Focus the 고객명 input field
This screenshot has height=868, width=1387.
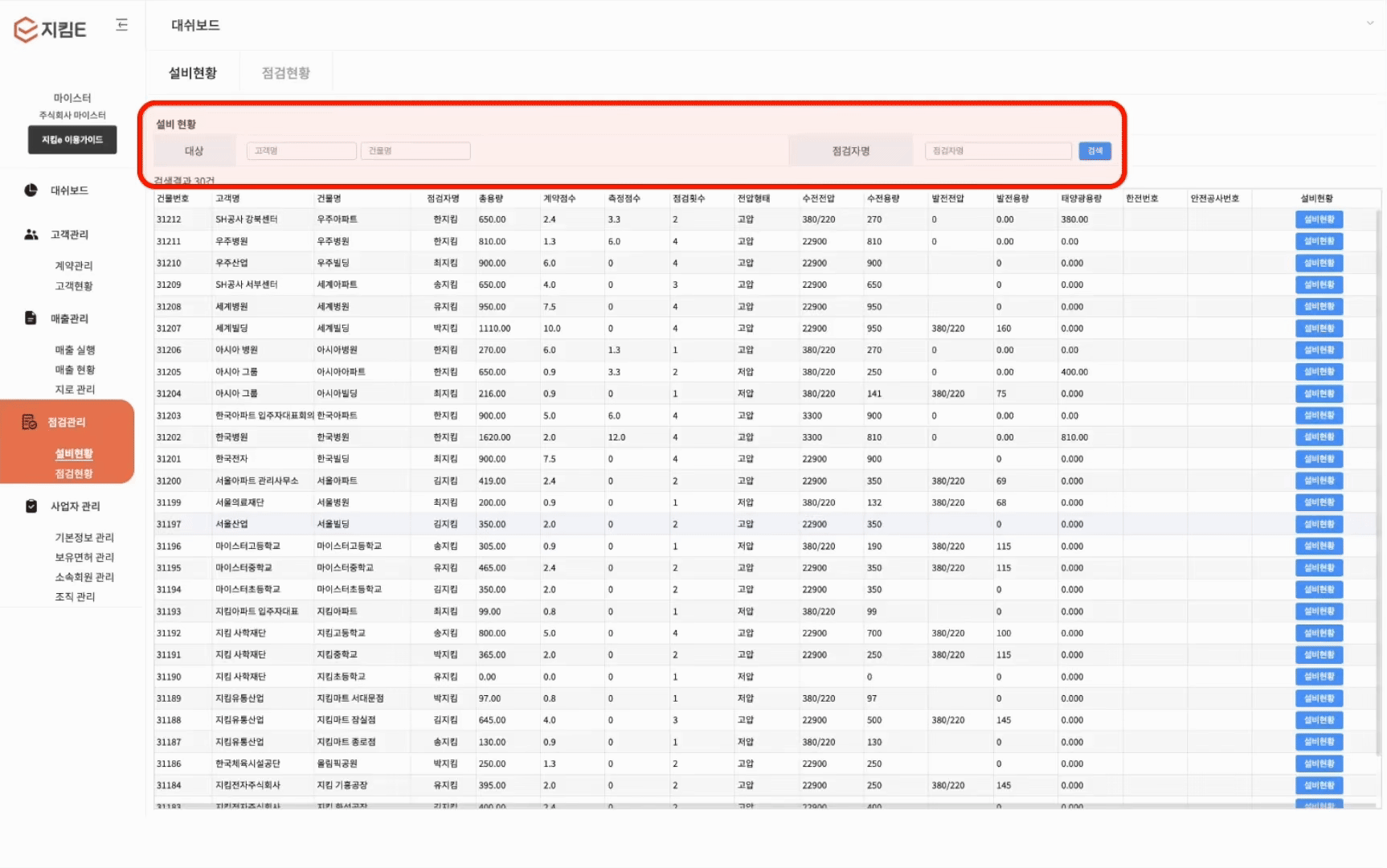coord(301,151)
